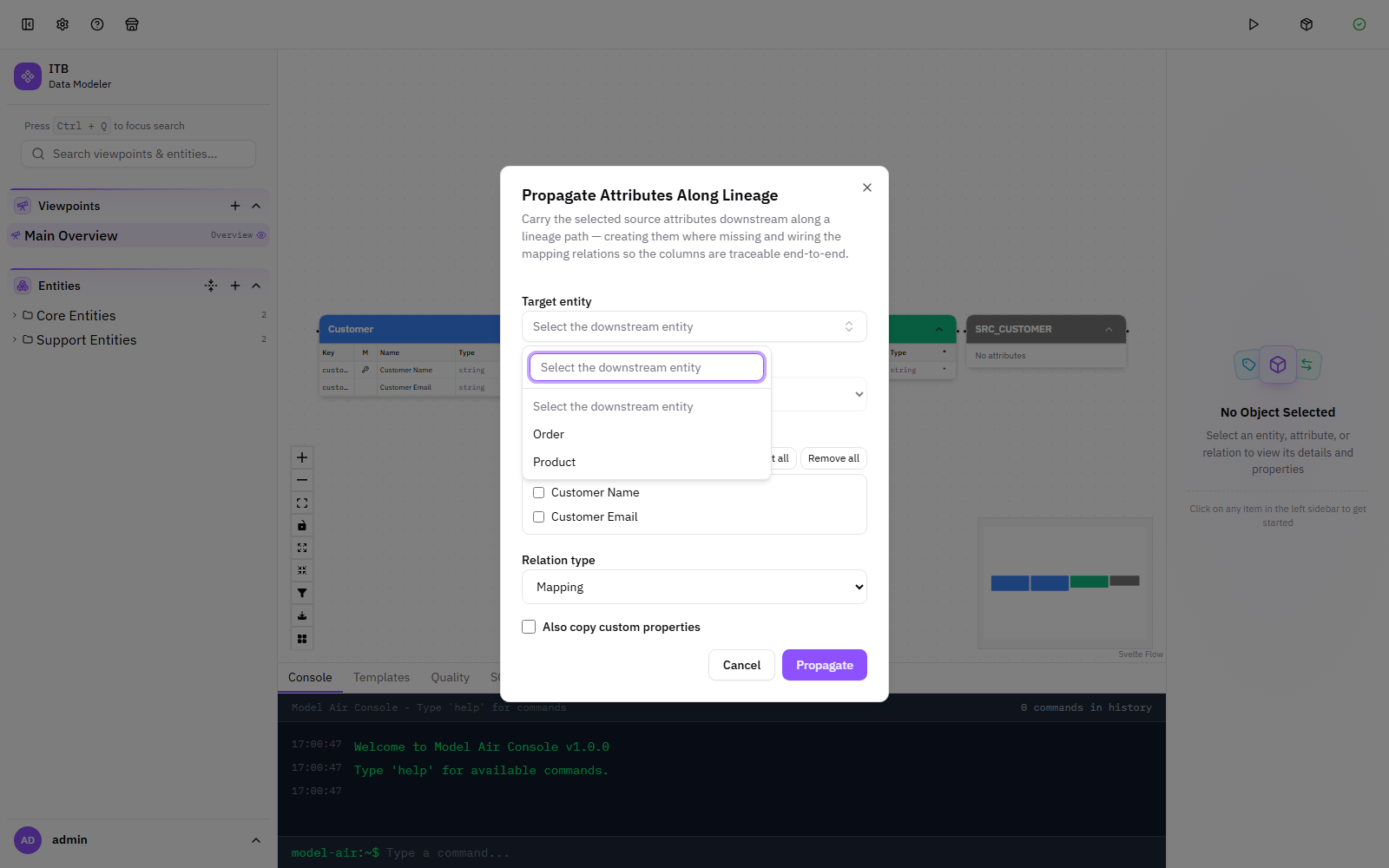This screenshot has width=1389, height=868.
Task: Check the Customer Name attribute
Action: 538,492
